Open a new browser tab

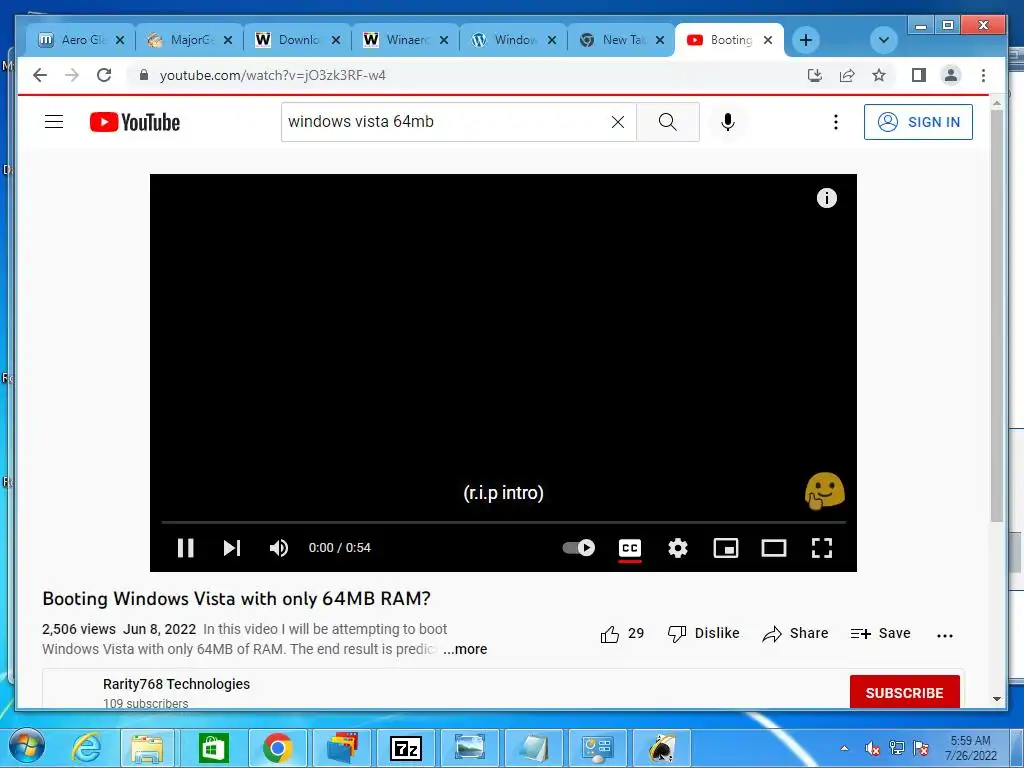point(805,40)
